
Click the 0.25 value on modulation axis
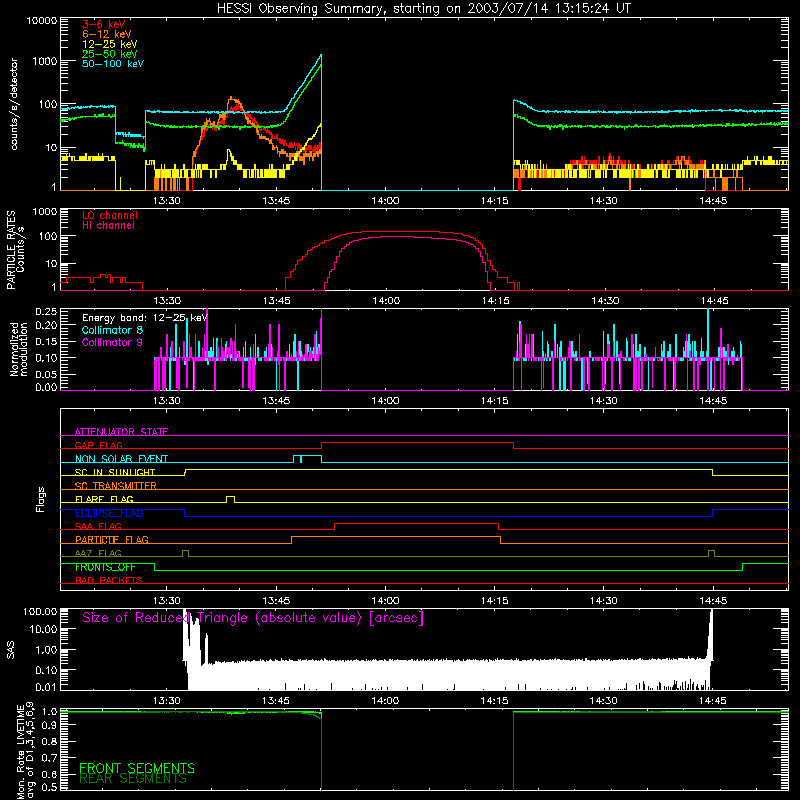click(46, 312)
